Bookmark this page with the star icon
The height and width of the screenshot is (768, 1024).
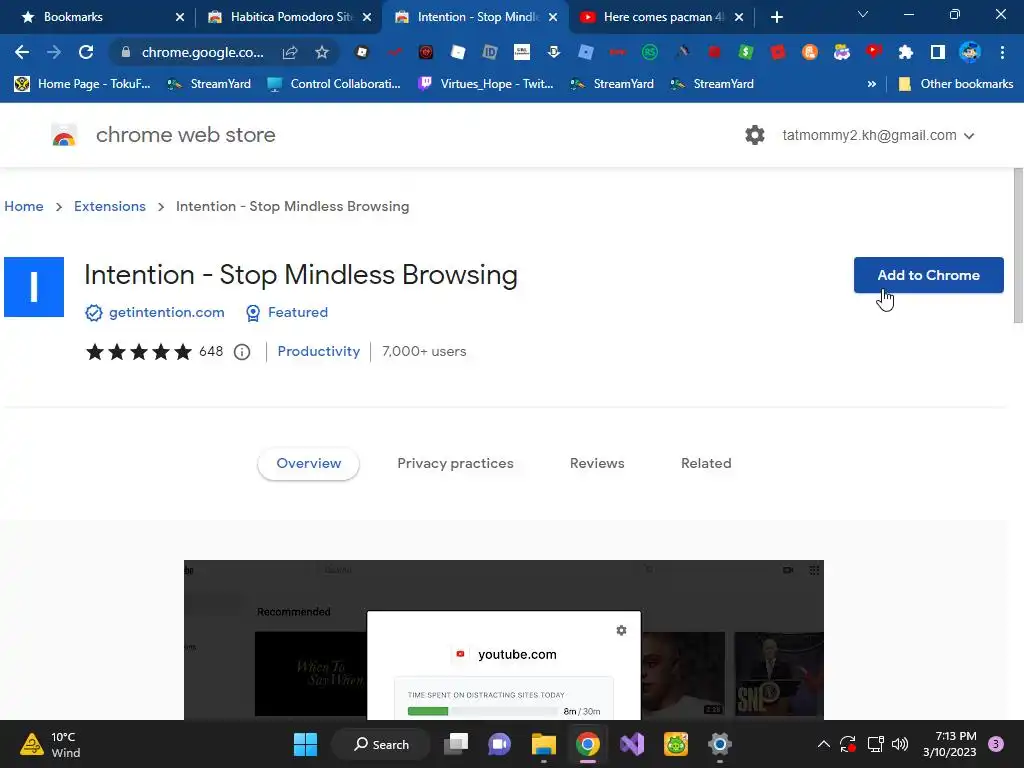[321, 52]
